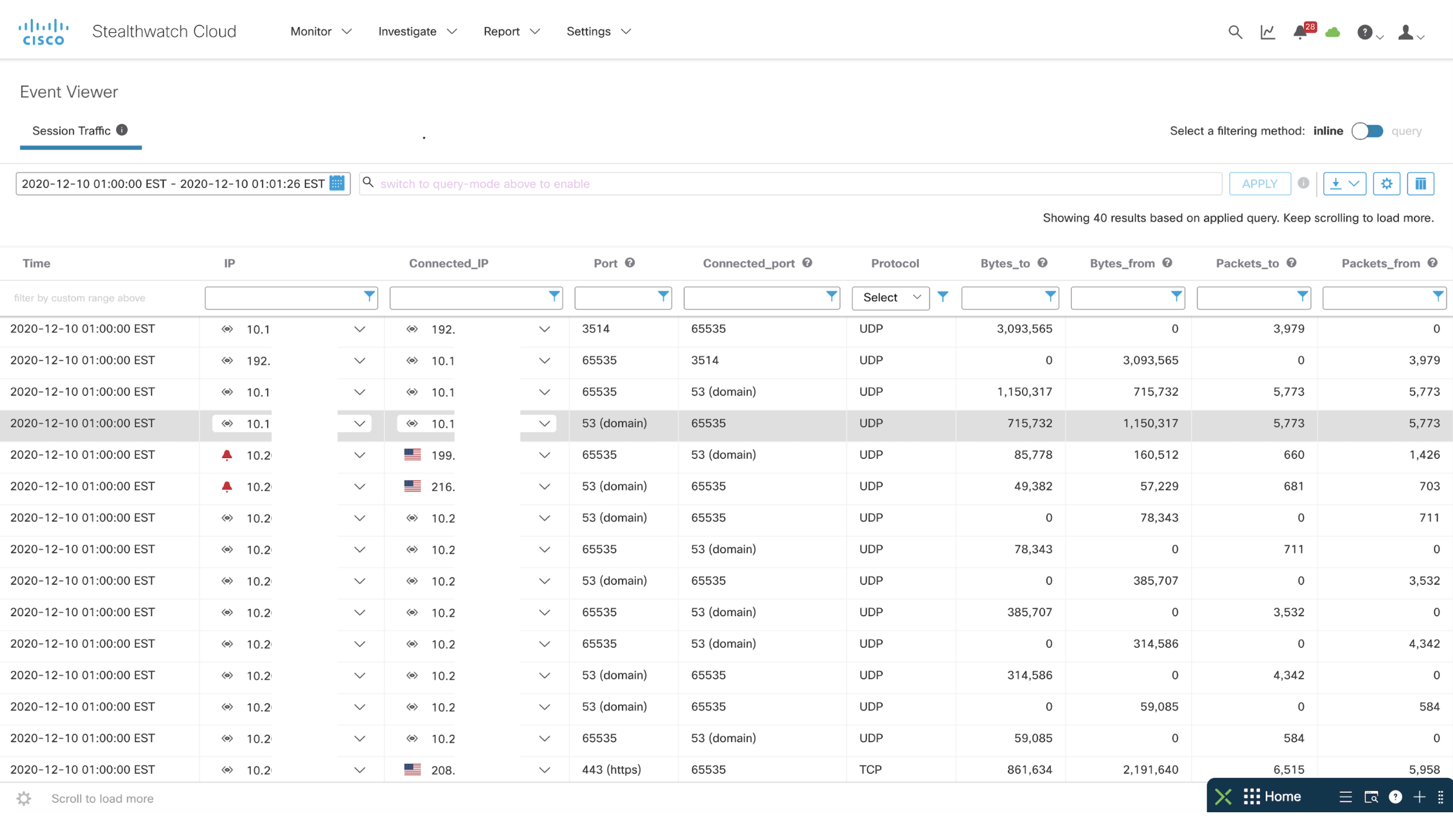Click the search magnifier icon in header
Image resolution: width=1453 pixels, height=840 pixels.
(1234, 32)
